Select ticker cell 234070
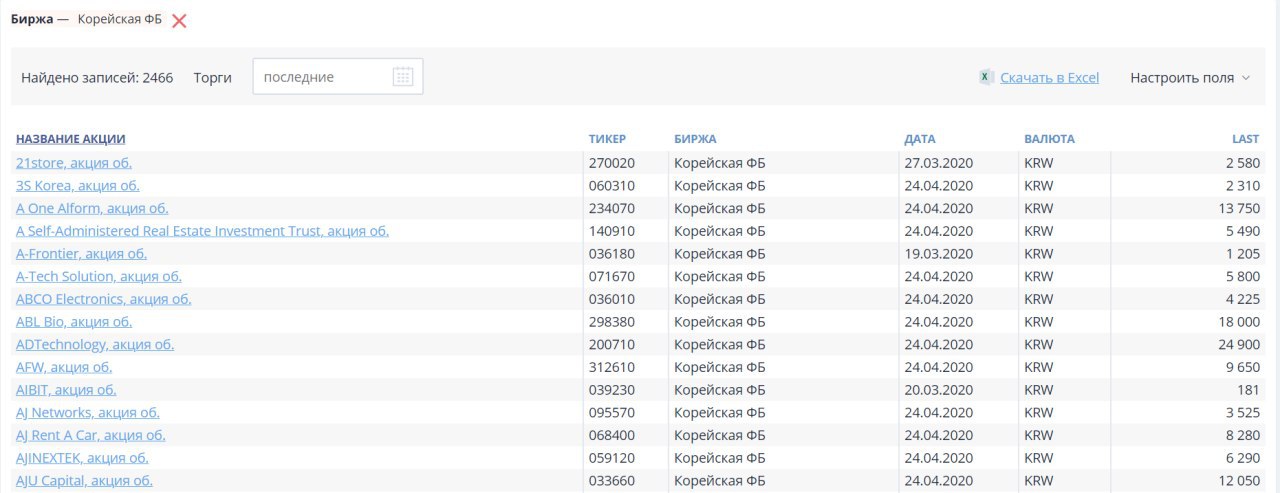Image resolution: width=1280 pixels, height=493 pixels. (612, 208)
